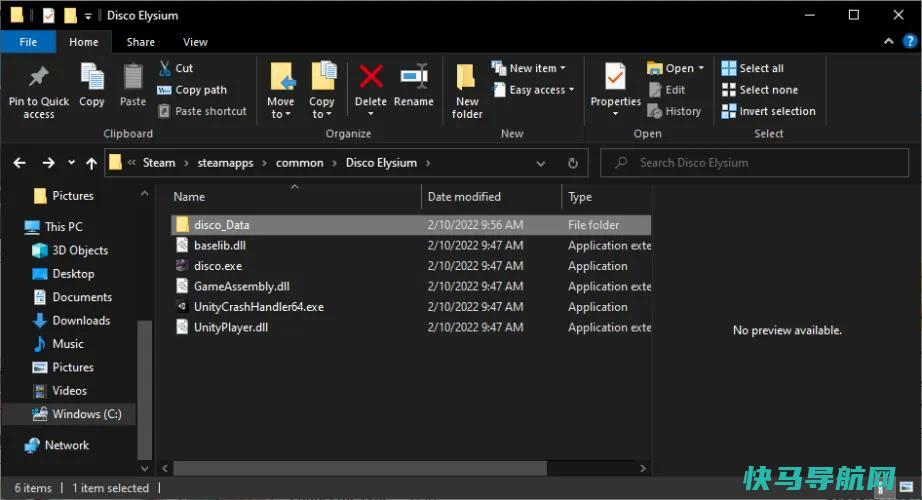Click Select all in the ribbon

pyautogui.click(x=753, y=68)
